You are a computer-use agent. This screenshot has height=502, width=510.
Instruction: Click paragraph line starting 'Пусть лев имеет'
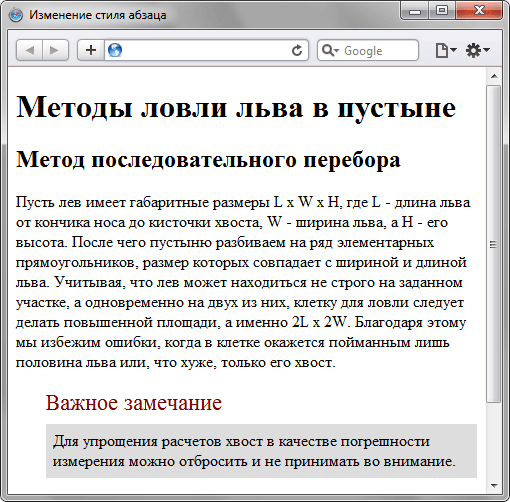[x=243, y=202]
